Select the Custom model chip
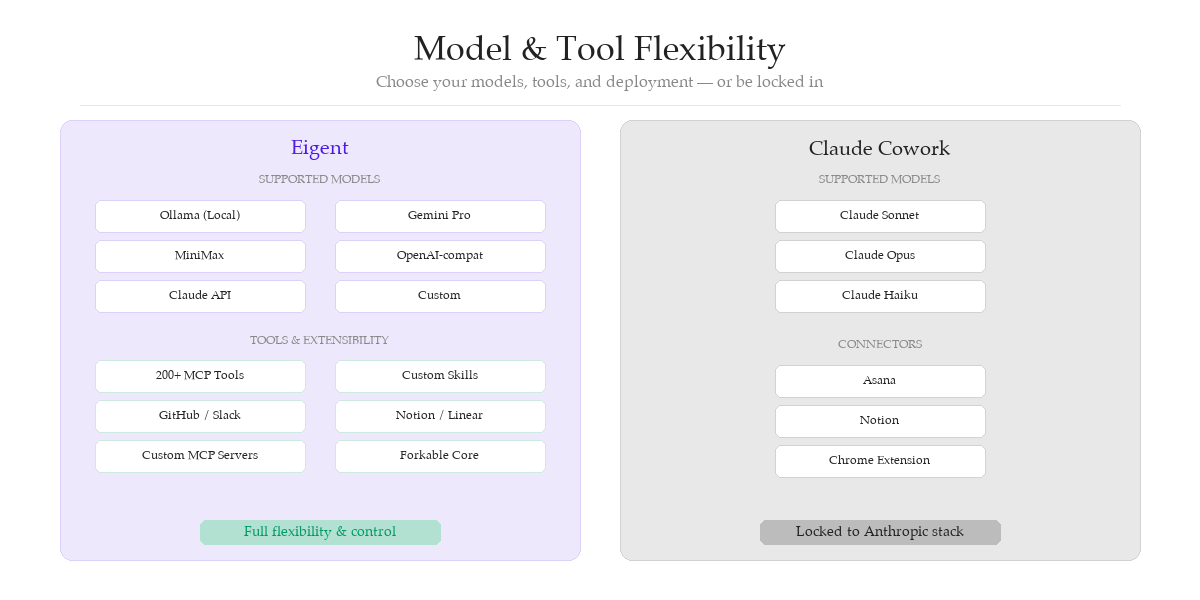 point(440,296)
